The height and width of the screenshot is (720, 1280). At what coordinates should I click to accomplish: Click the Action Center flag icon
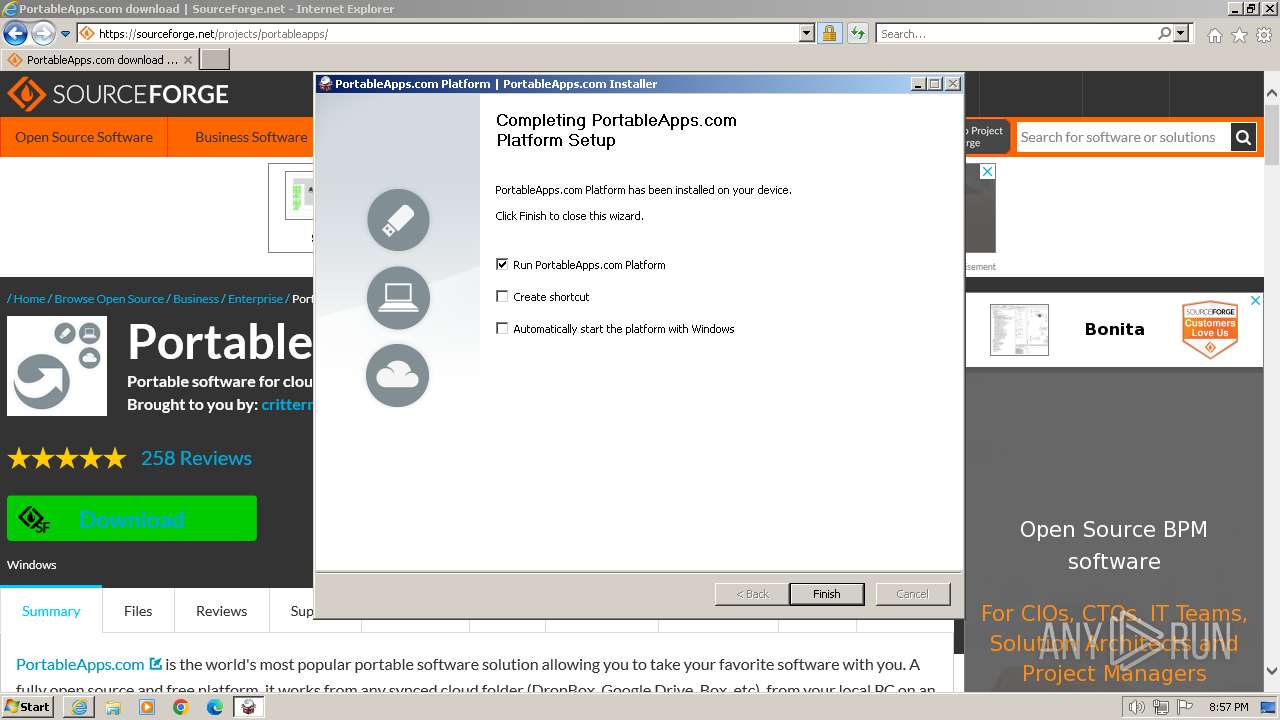pyautogui.click(x=1183, y=708)
